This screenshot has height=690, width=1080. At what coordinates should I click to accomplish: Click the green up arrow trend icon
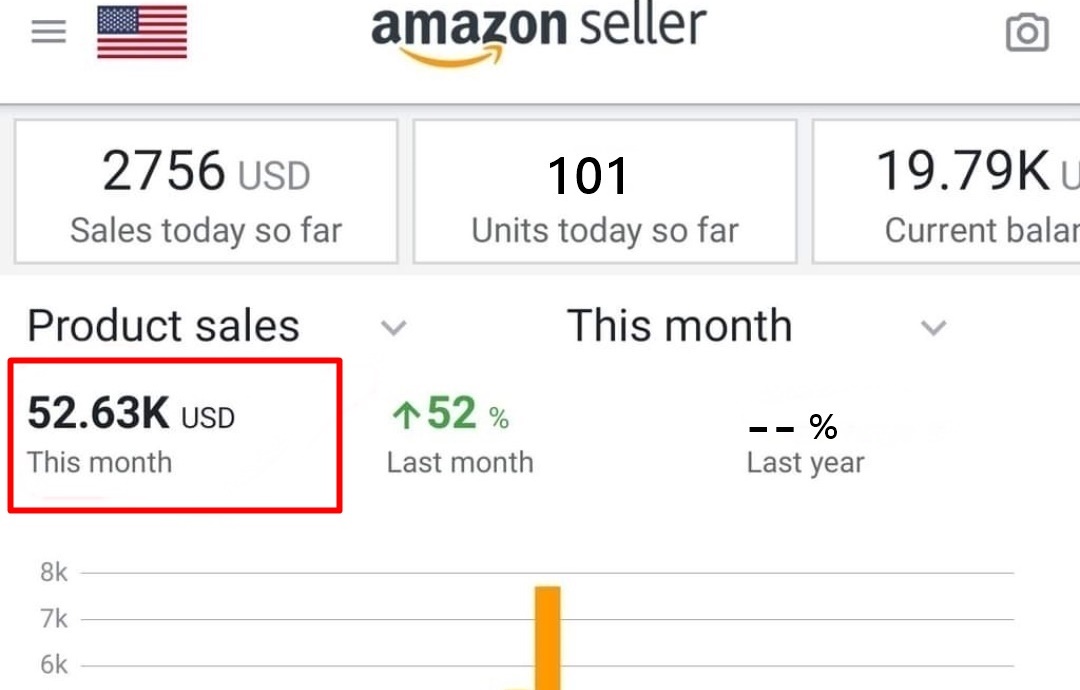[404, 416]
